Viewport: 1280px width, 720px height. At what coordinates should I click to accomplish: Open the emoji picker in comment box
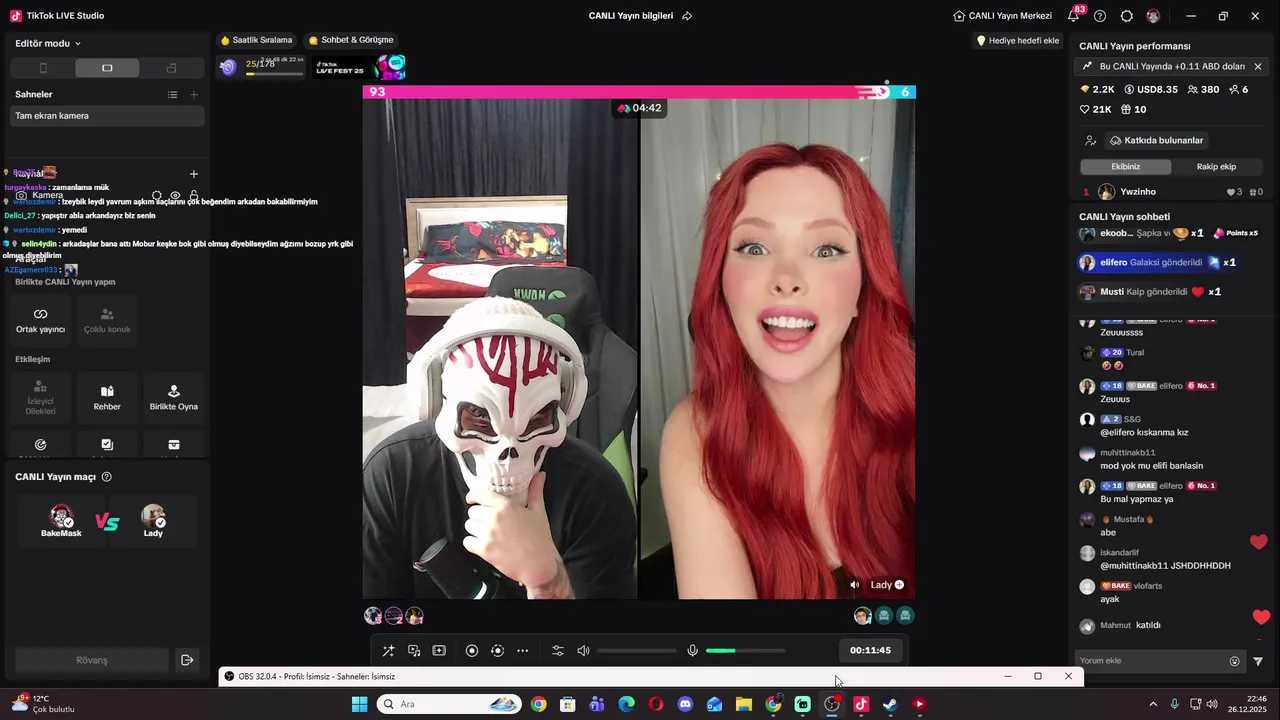tap(1234, 661)
